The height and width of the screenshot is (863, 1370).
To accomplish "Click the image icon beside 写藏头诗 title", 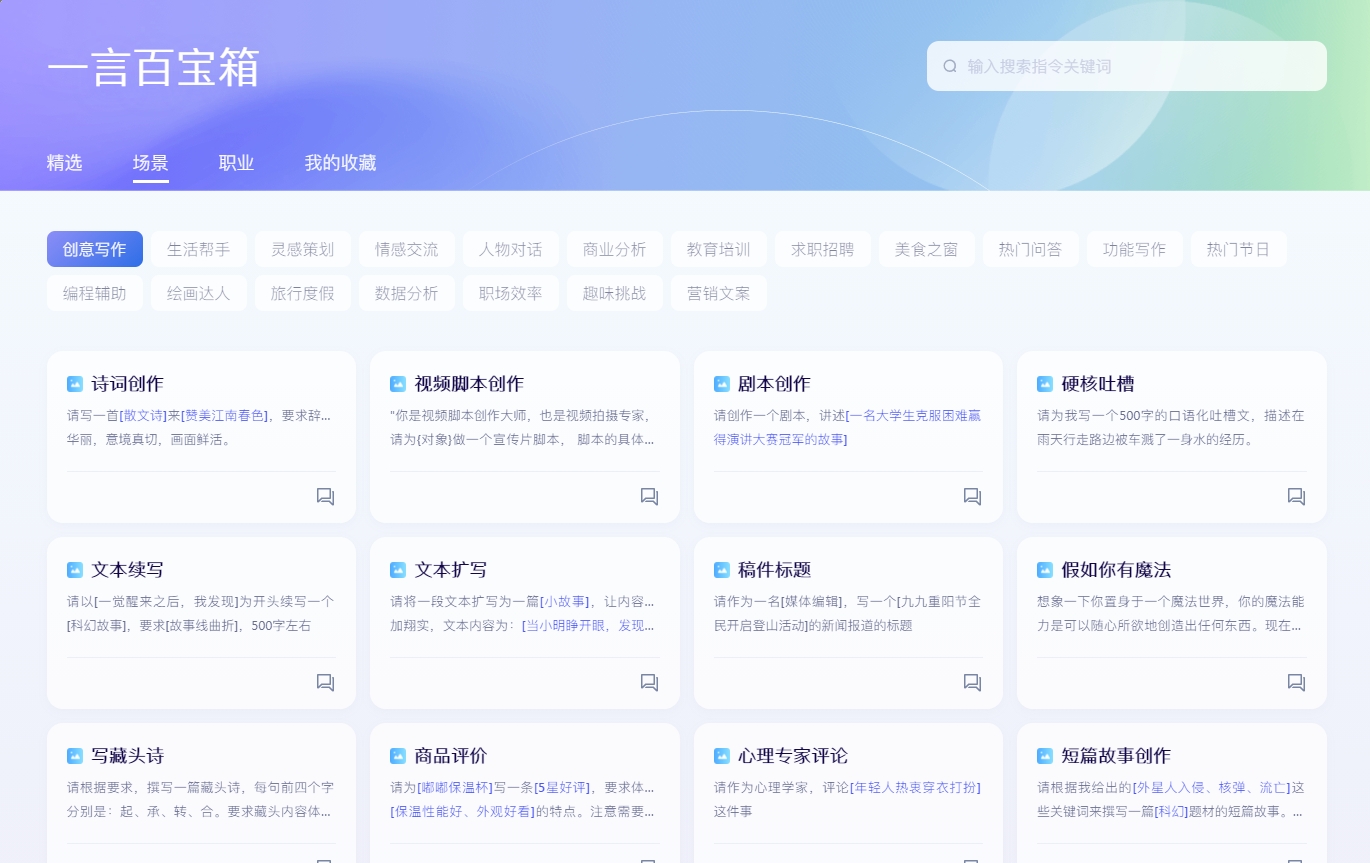I will coord(75,756).
